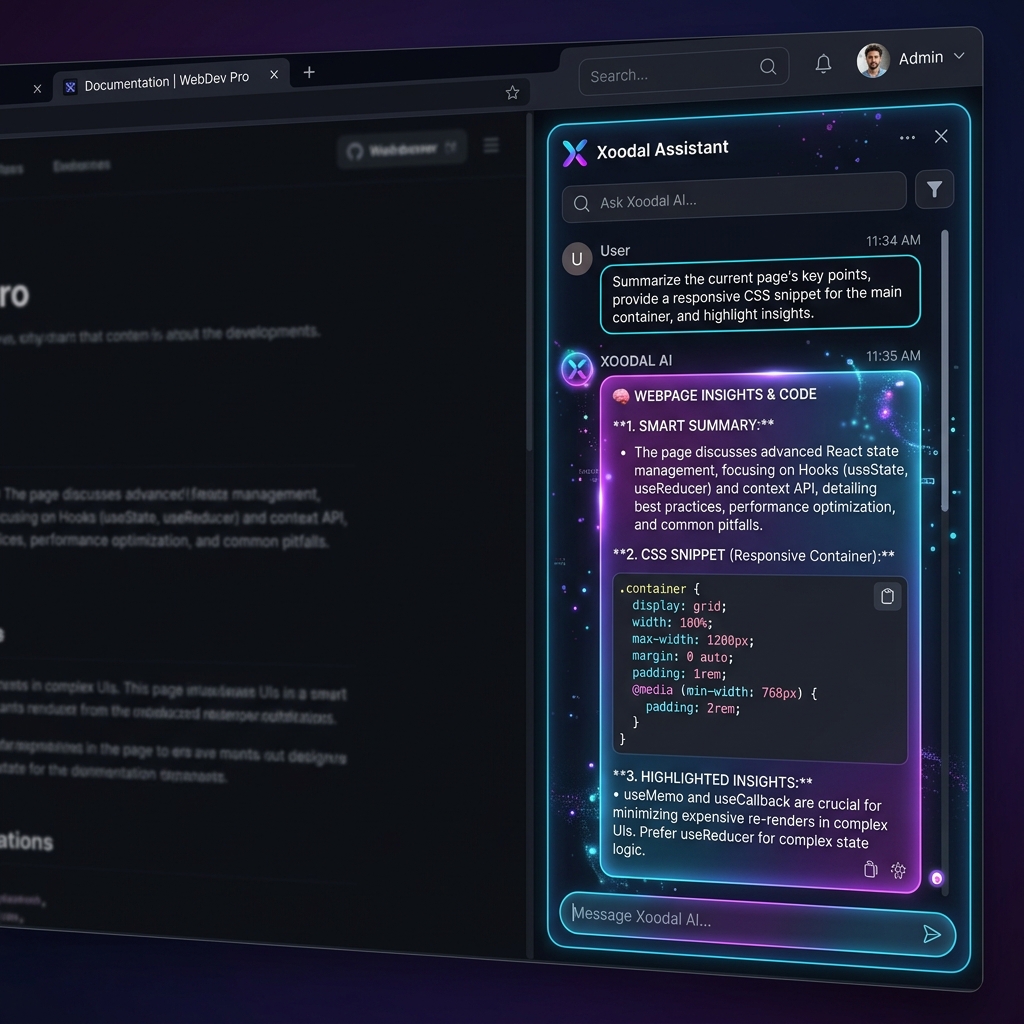This screenshot has width=1024, height=1024.
Task: Expand the Admin account dropdown
Action: pyautogui.click(x=959, y=56)
